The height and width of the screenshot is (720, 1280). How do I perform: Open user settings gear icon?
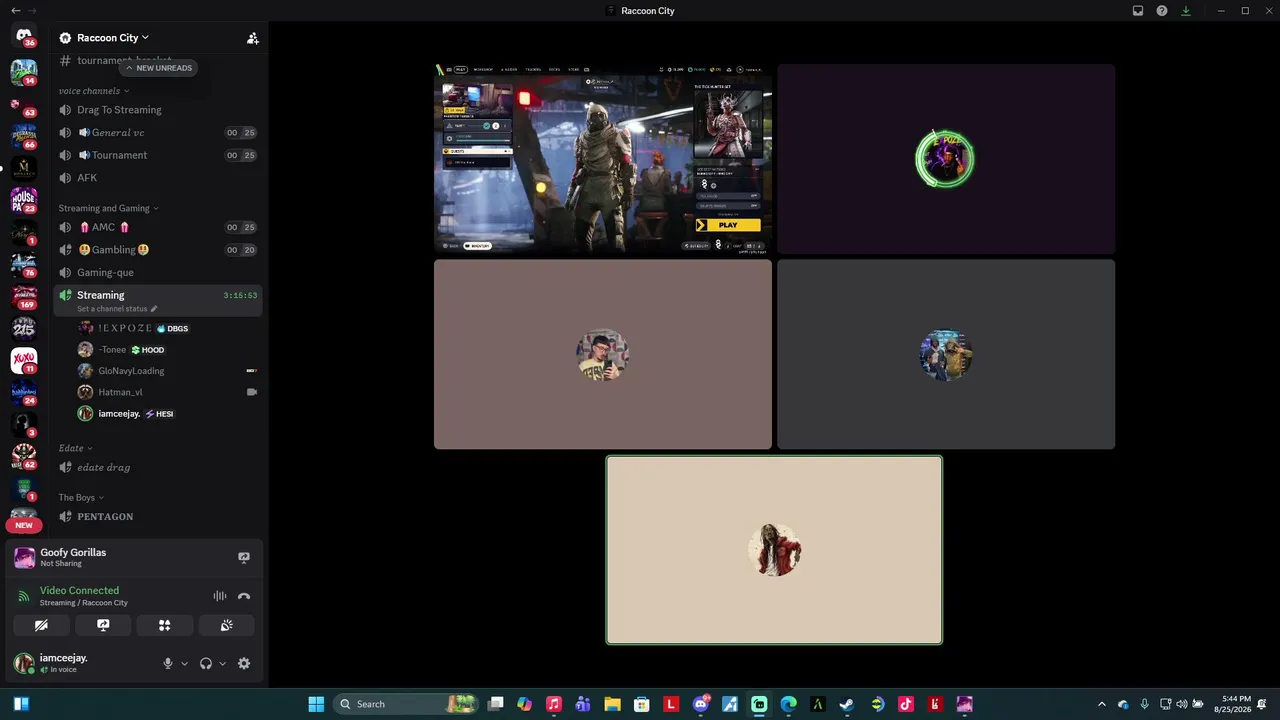pos(244,663)
